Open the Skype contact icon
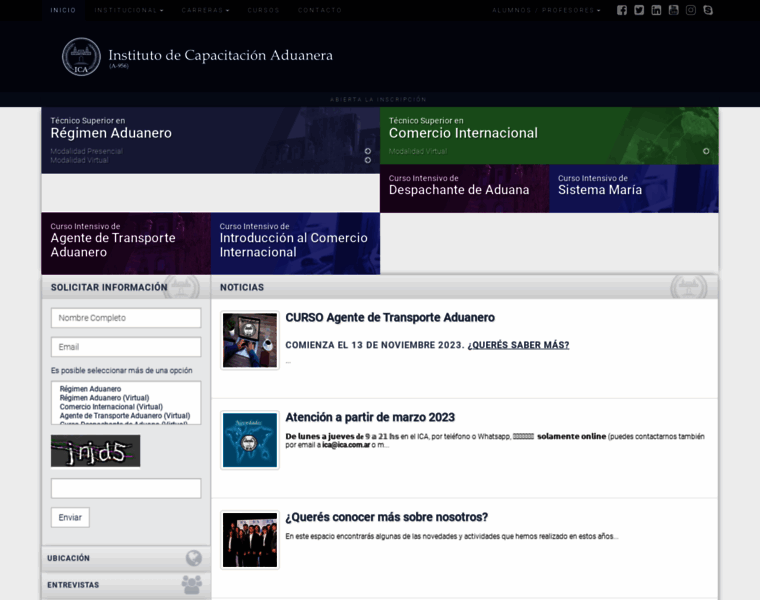Screen dimensions: 760x600 708,10
